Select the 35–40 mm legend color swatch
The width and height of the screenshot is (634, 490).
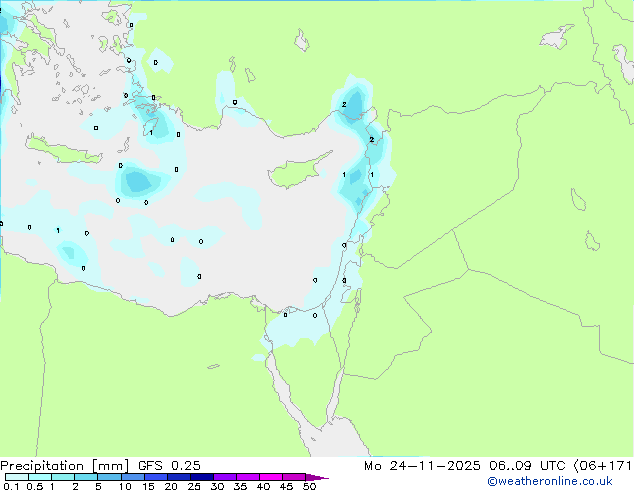point(248,477)
